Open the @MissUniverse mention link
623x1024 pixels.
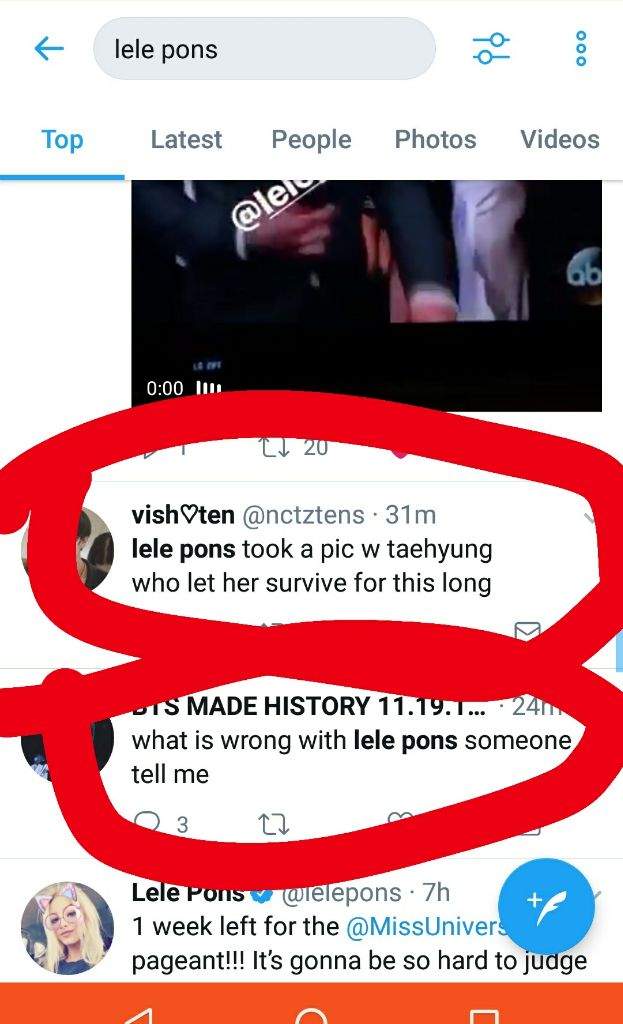tap(425, 926)
